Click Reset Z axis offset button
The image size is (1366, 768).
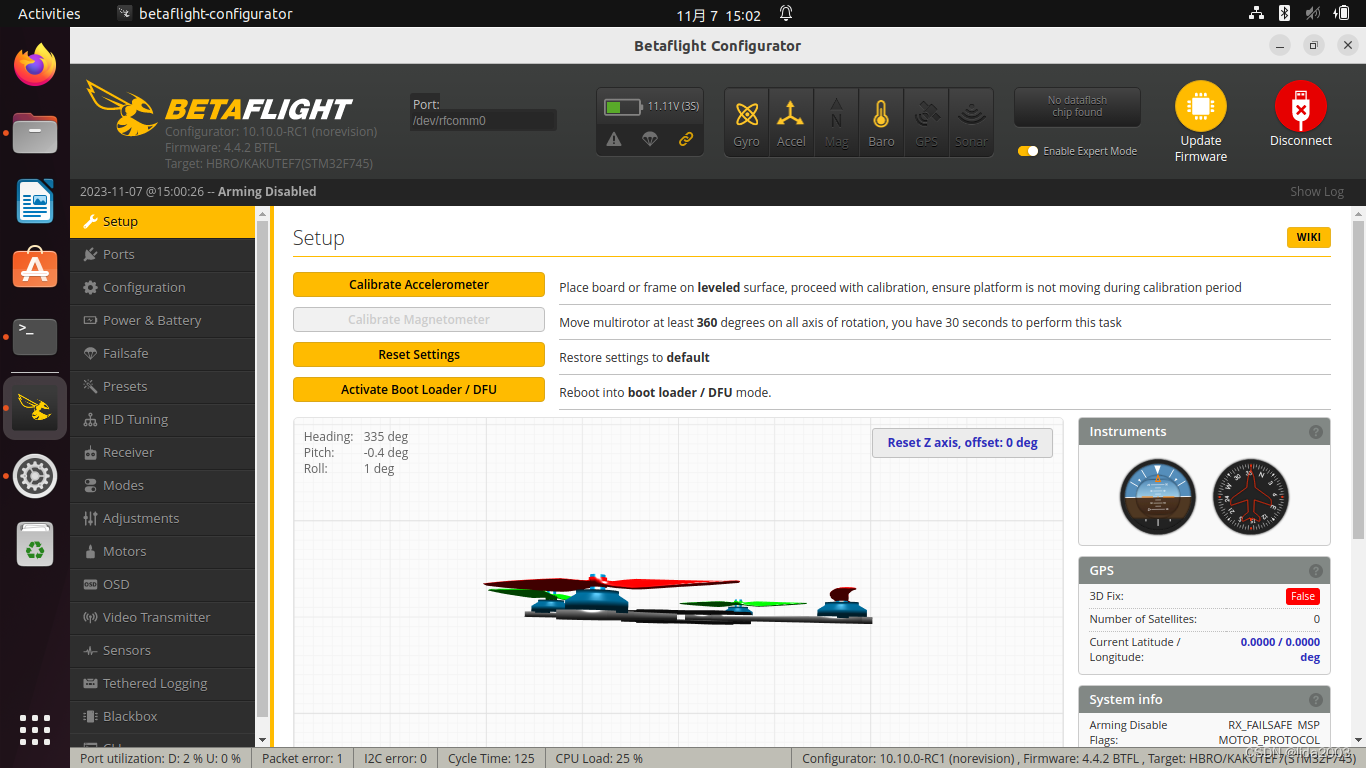[x=962, y=443]
